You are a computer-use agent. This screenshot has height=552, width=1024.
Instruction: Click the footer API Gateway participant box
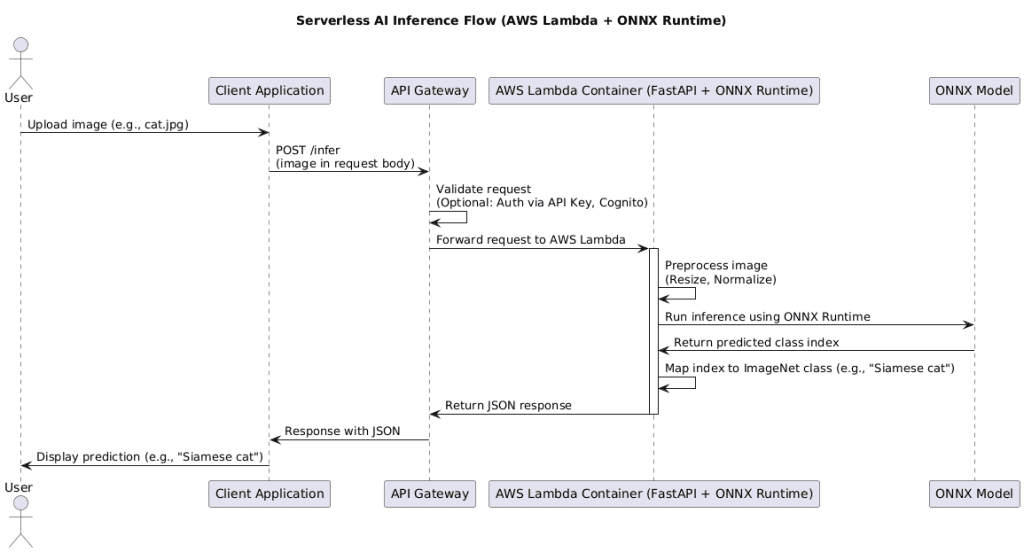coord(429,493)
